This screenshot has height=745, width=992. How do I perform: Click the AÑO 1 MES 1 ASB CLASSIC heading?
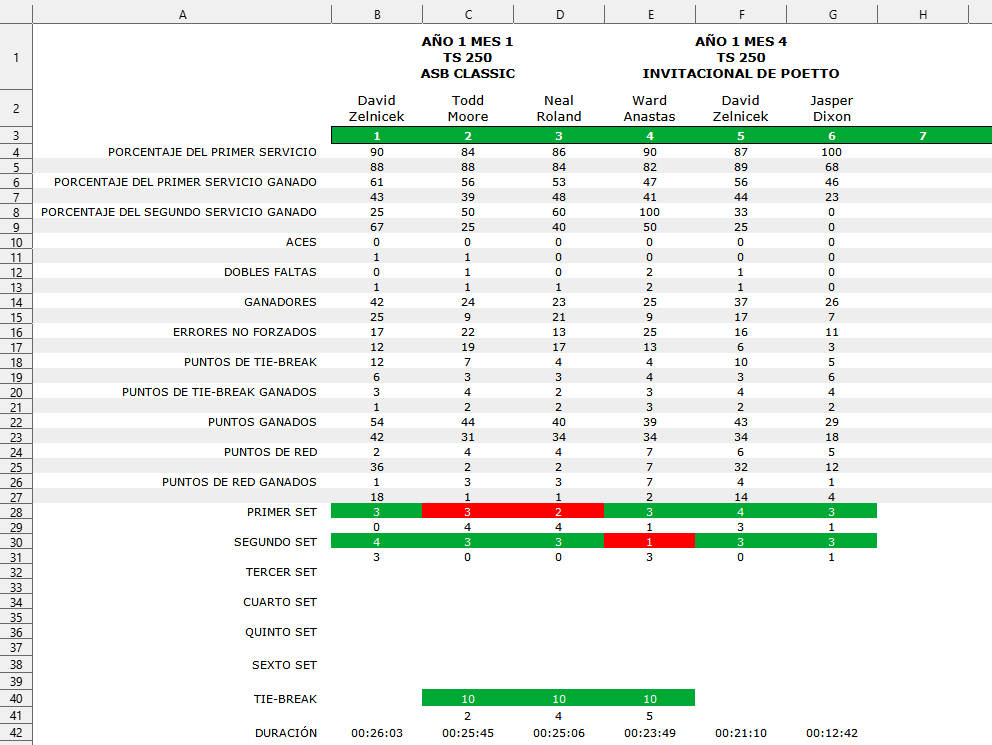(x=468, y=58)
